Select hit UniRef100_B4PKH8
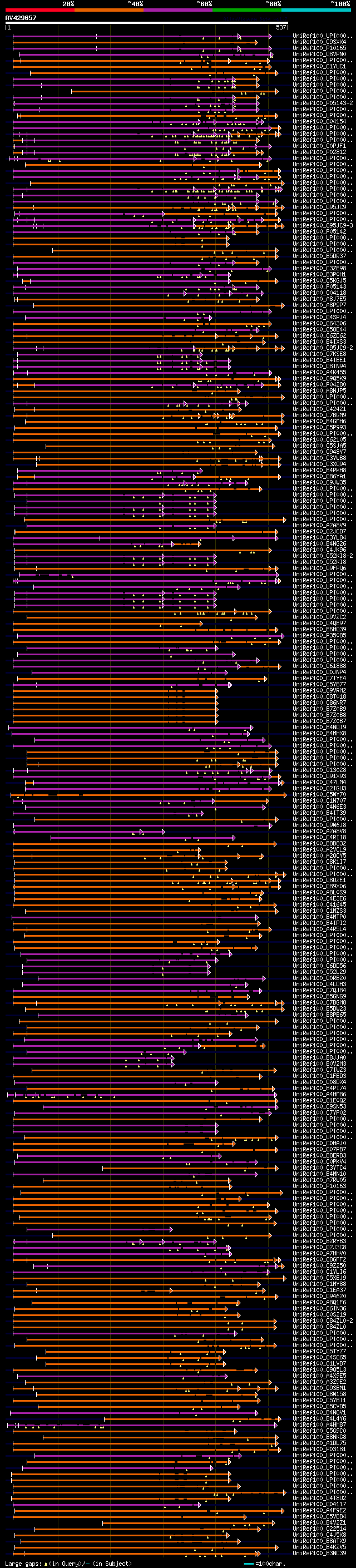This screenshot has width=356, height=1568. click(x=319, y=471)
